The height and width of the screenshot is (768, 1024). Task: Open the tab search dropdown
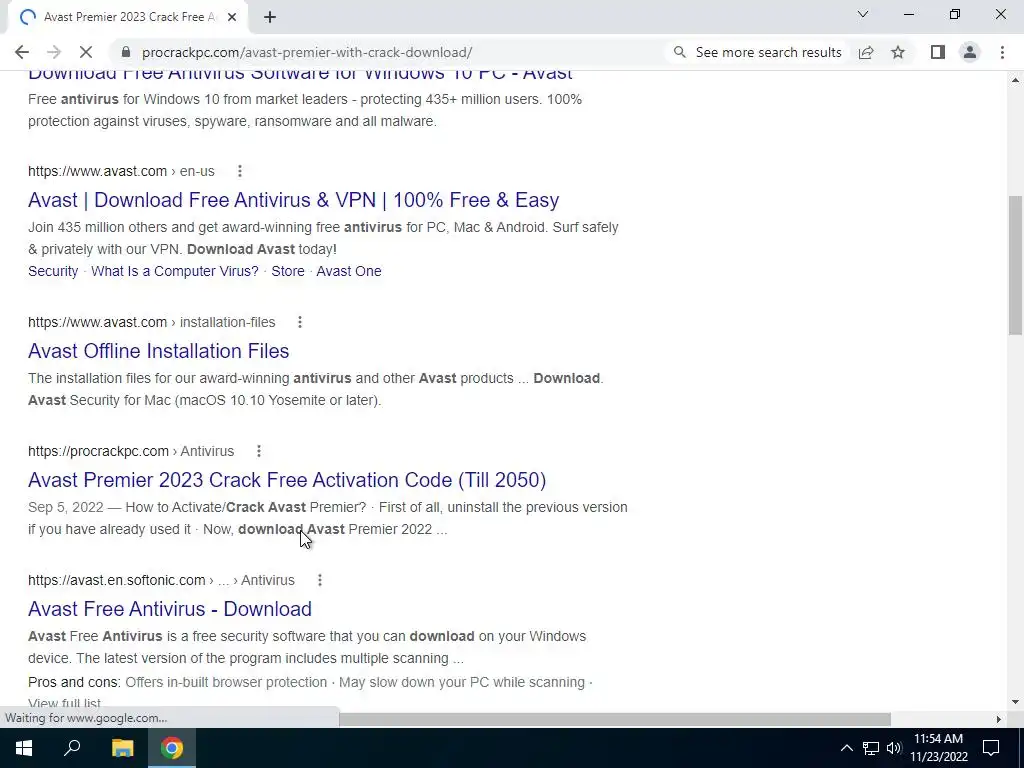863,14
